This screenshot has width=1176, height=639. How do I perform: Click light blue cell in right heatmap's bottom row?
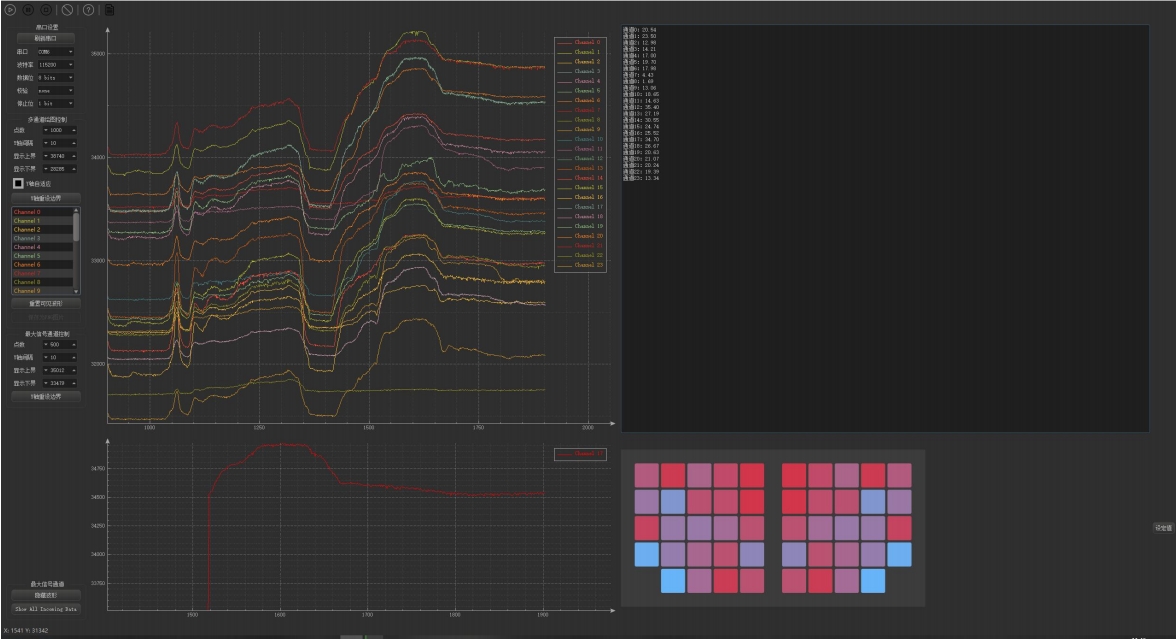pyautogui.click(x=873, y=580)
